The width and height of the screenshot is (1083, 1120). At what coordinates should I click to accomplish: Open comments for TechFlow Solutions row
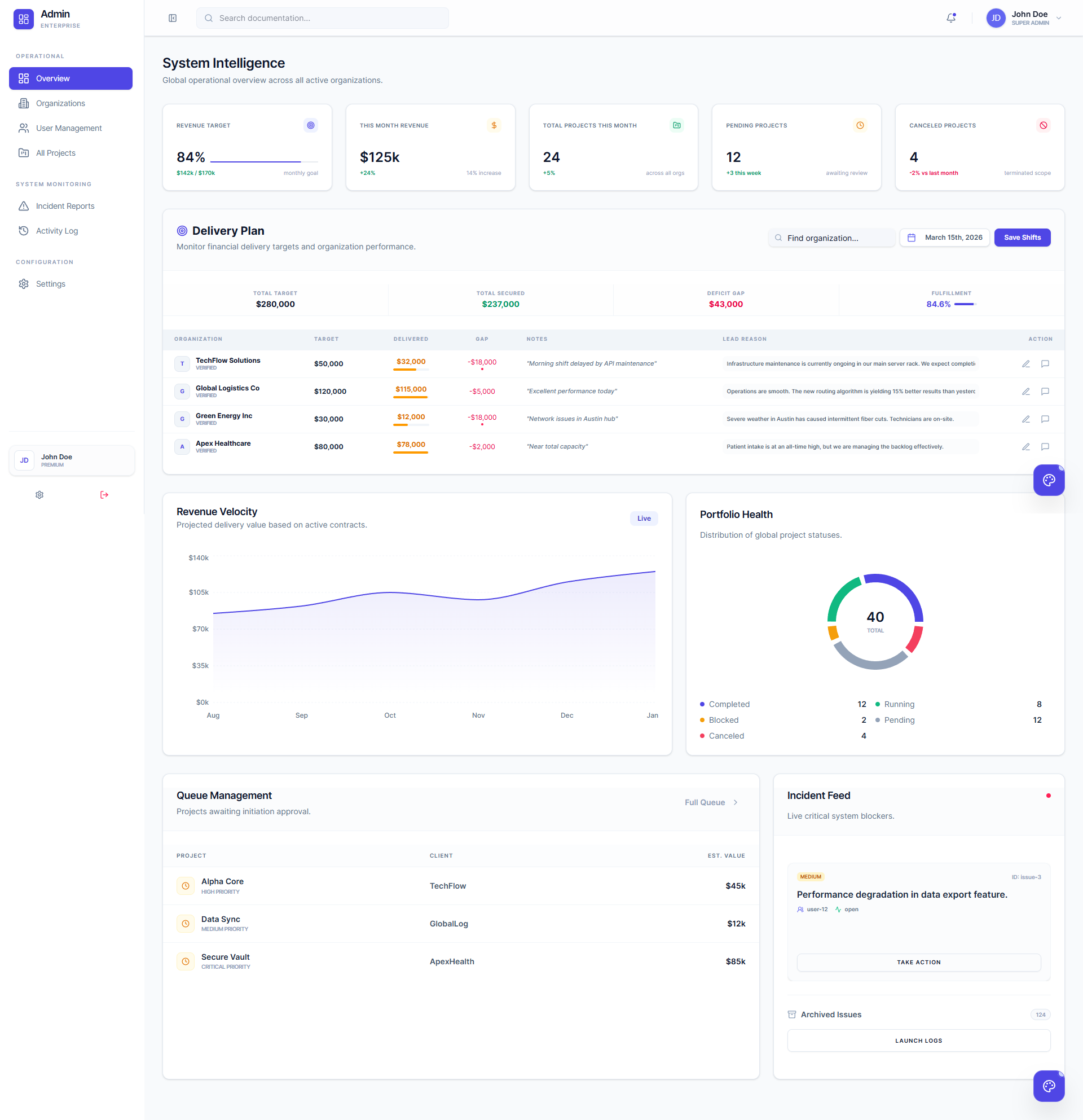click(x=1045, y=364)
